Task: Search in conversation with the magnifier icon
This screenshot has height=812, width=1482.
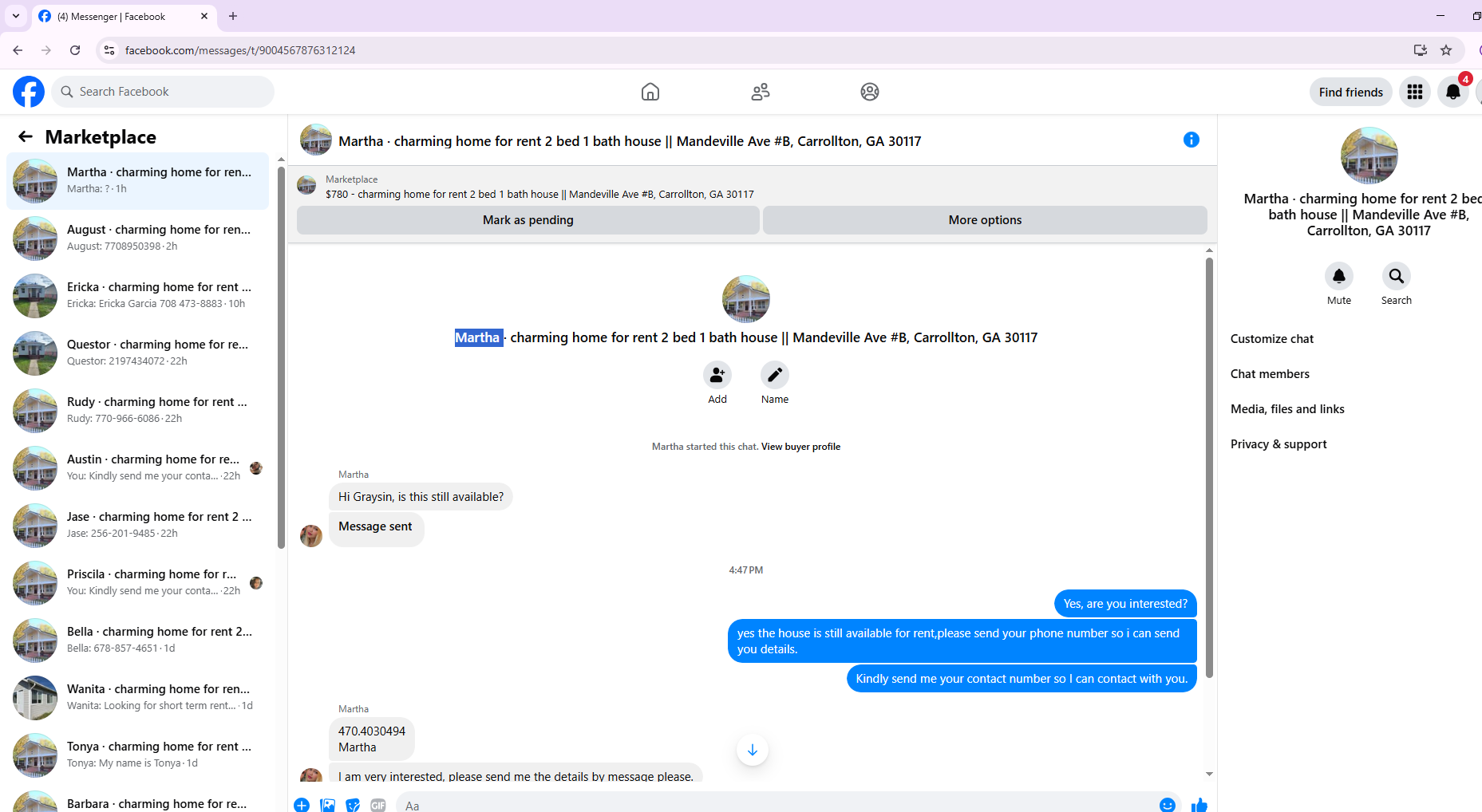Action: (x=1397, y=276)
